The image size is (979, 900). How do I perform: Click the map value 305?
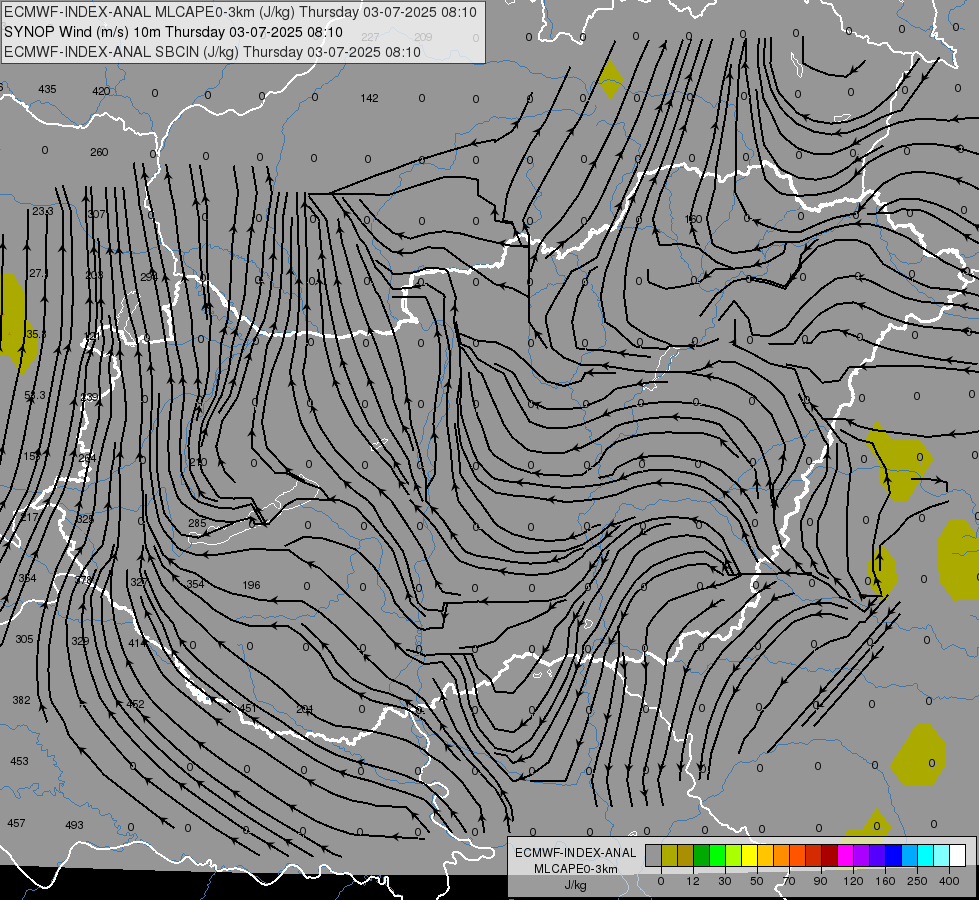pos(24,639)
